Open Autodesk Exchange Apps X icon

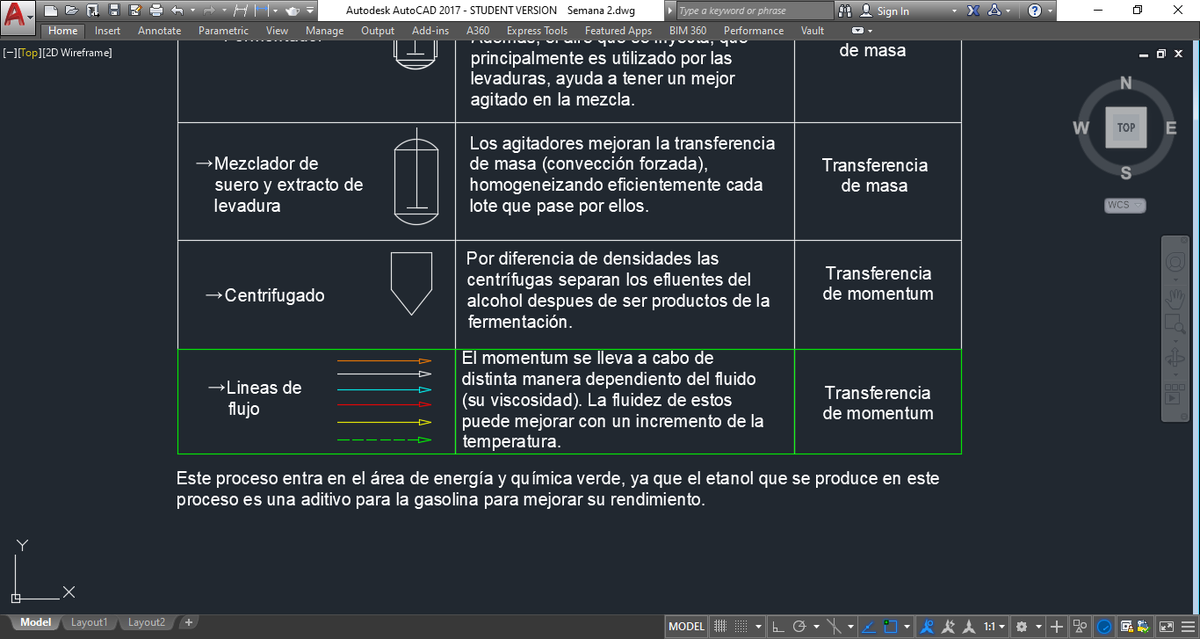coord(973,11)
